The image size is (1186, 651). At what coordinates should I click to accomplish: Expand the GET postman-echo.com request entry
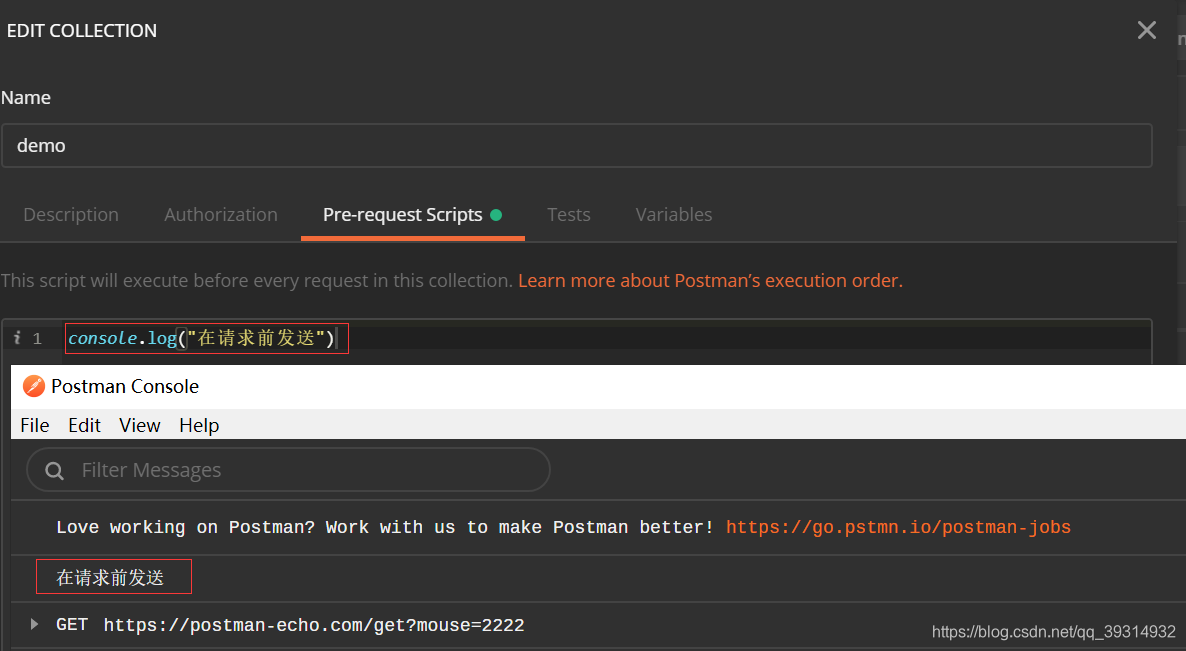click(x=34, y=625)
